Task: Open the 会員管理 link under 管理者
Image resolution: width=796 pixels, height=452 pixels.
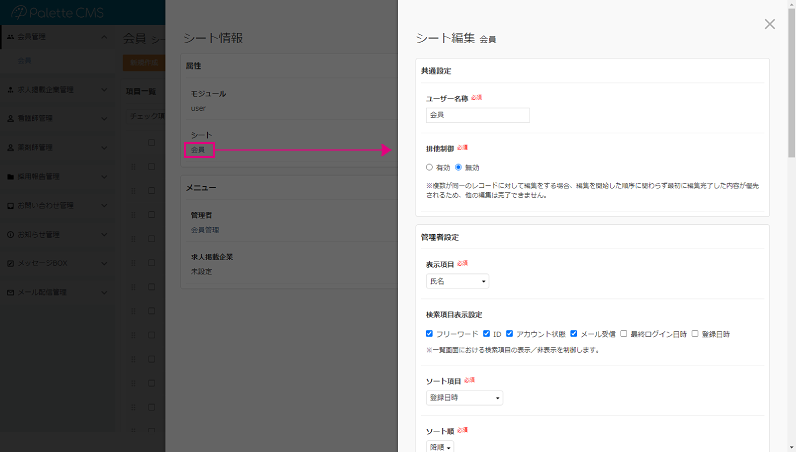Action: (x=205, y=230)
